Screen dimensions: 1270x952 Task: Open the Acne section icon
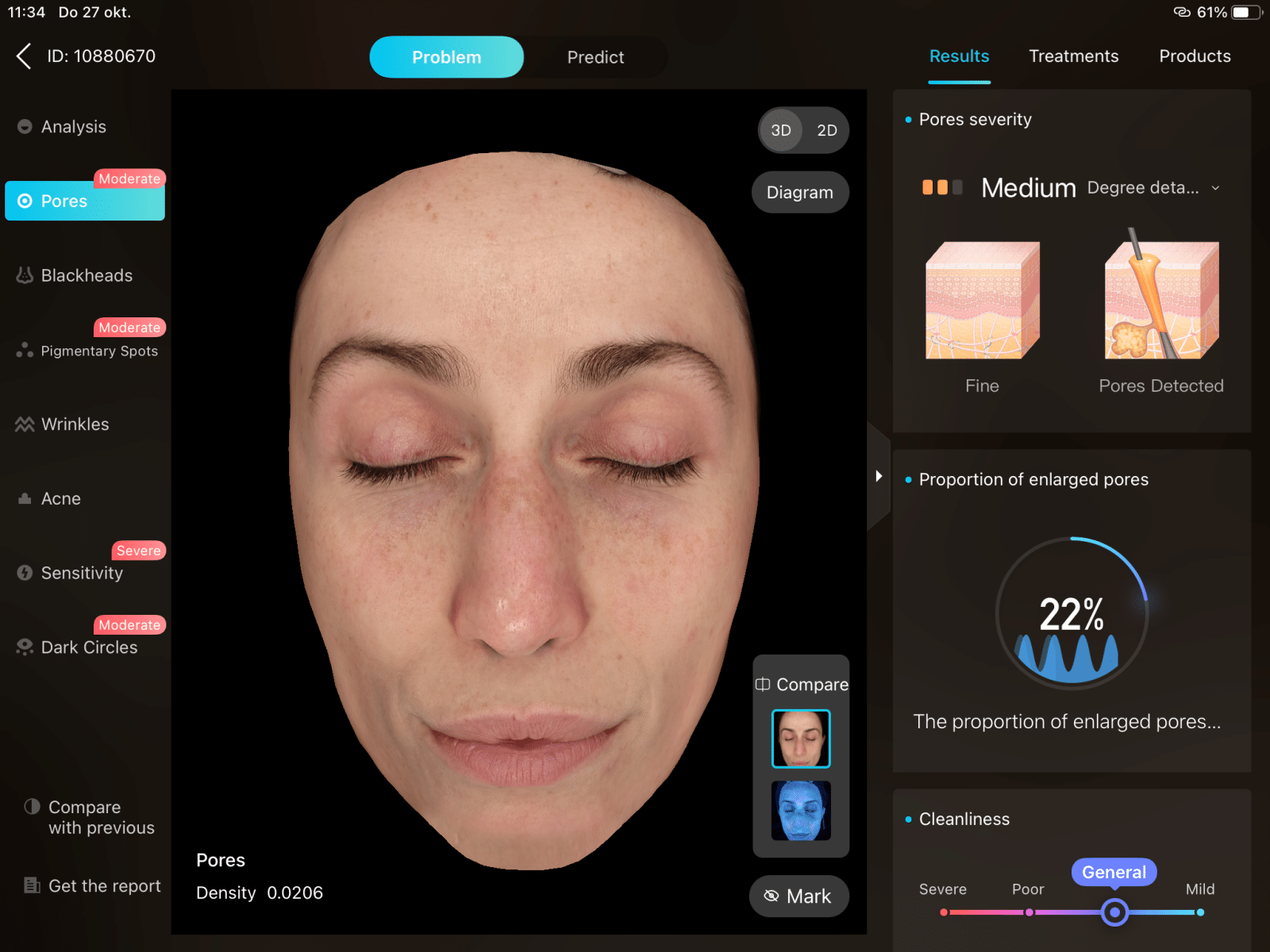(25, 499)
